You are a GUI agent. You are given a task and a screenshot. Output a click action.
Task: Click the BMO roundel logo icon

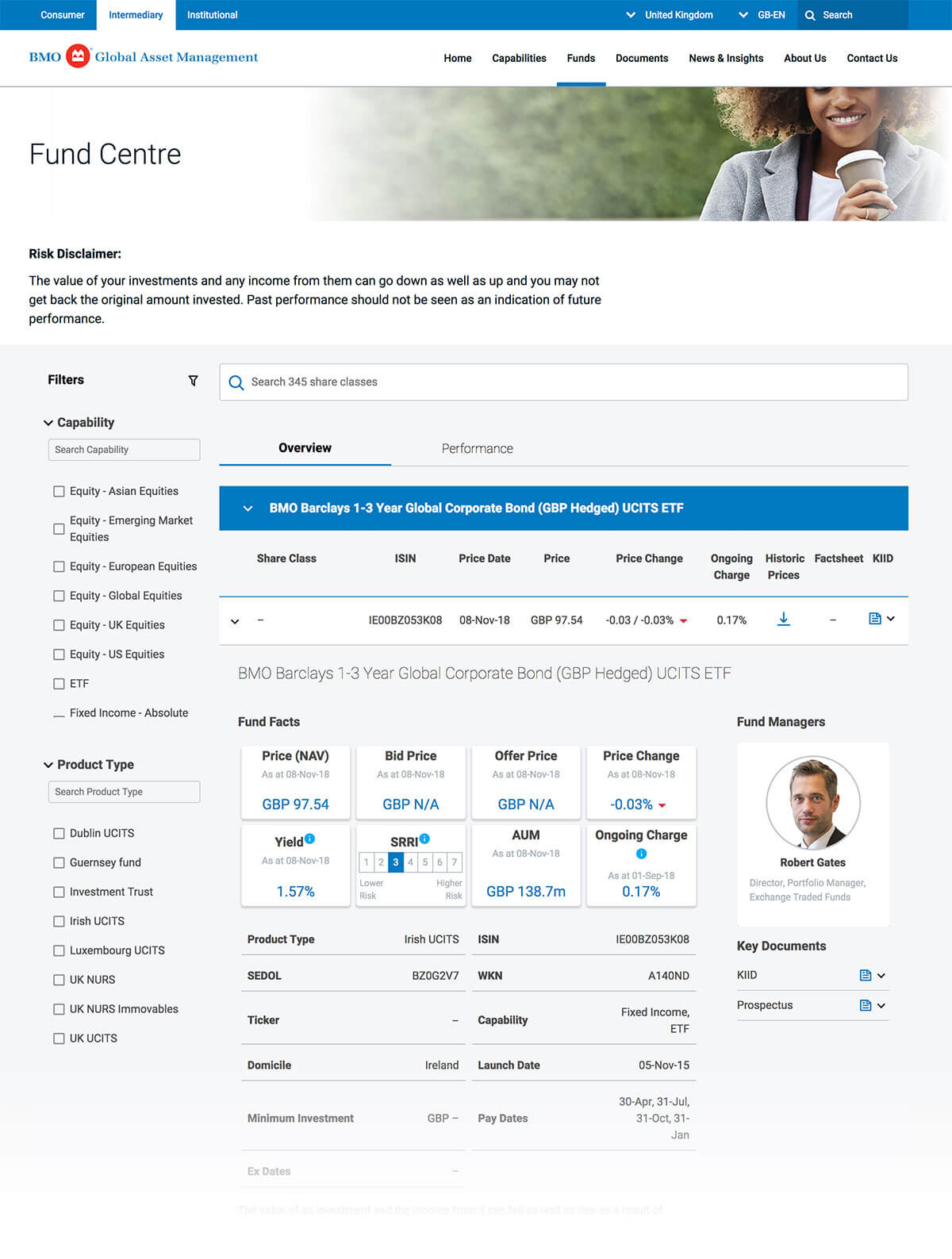(78, 56)
